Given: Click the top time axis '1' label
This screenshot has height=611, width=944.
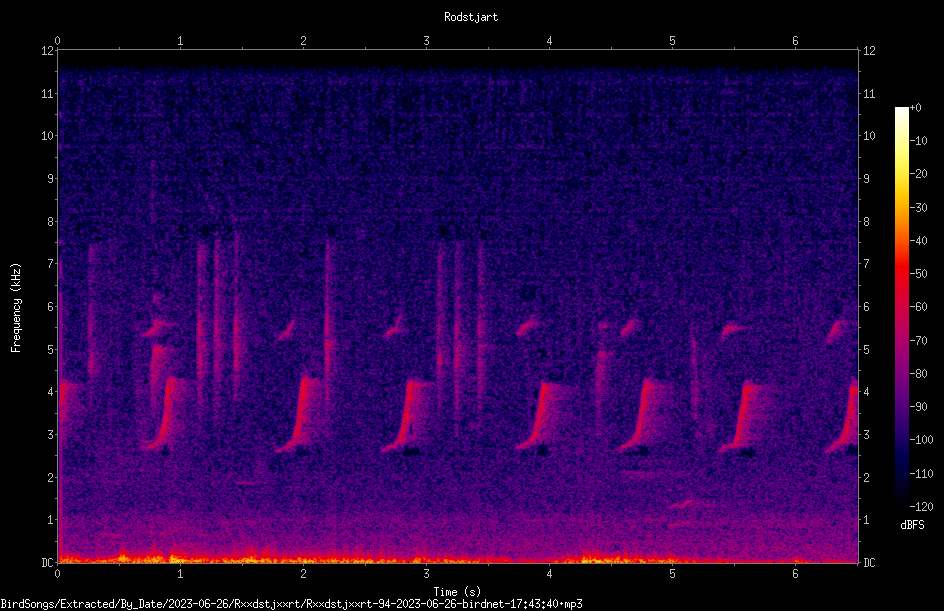Looking at the screenshot, I should tap(180, 41).
